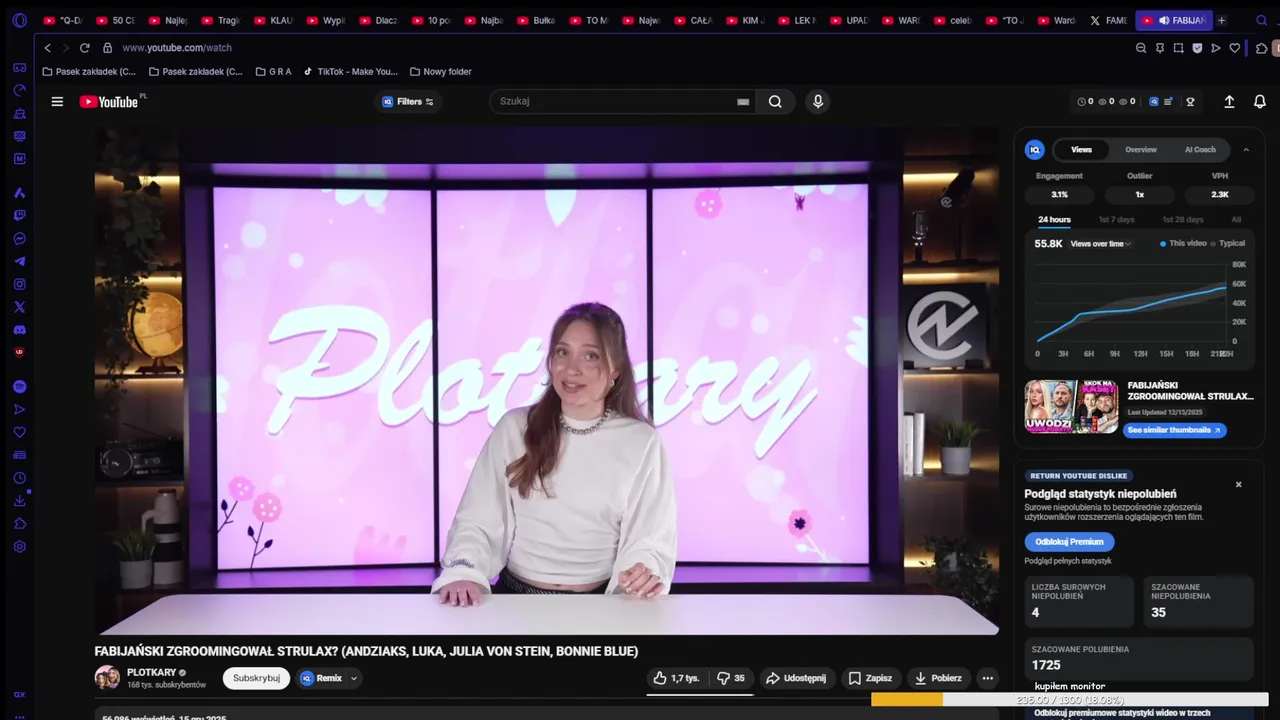Close the Return YouTube Dislike panel
This screenshot has height=720, width=1280.
(1238, 484)
